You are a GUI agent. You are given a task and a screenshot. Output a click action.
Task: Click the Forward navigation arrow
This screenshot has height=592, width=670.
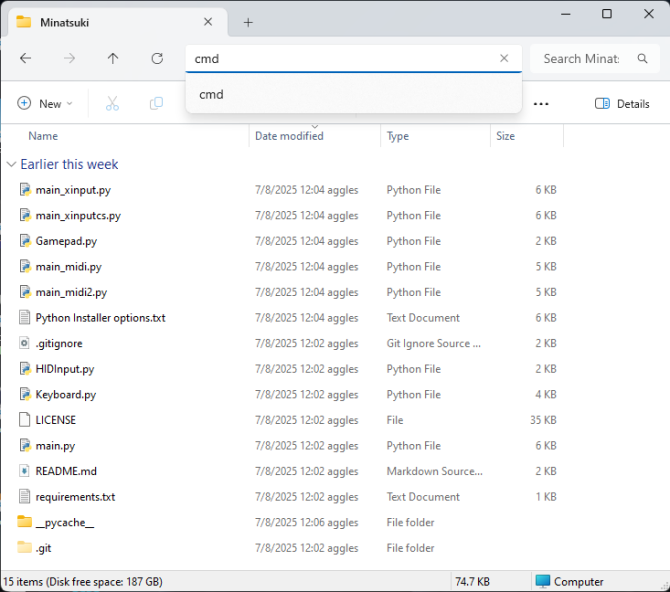click(x=69, y=58)
